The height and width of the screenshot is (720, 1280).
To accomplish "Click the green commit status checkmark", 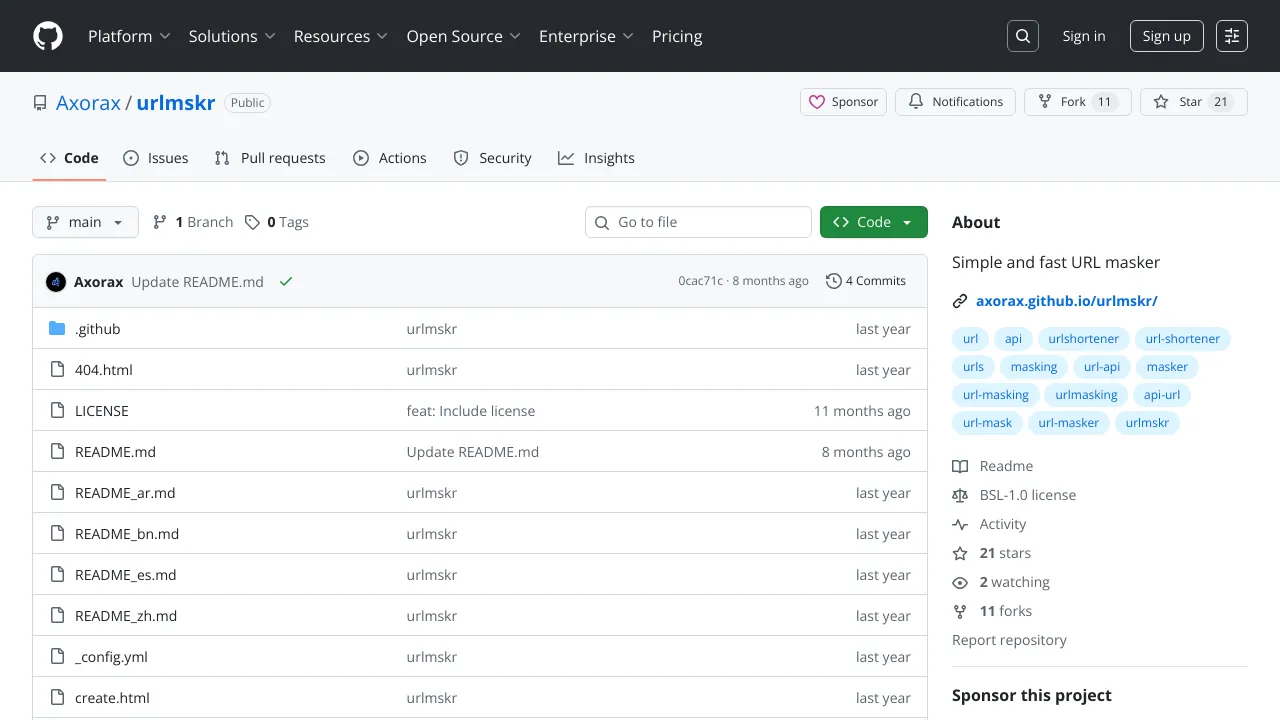I will pos(286,282).
